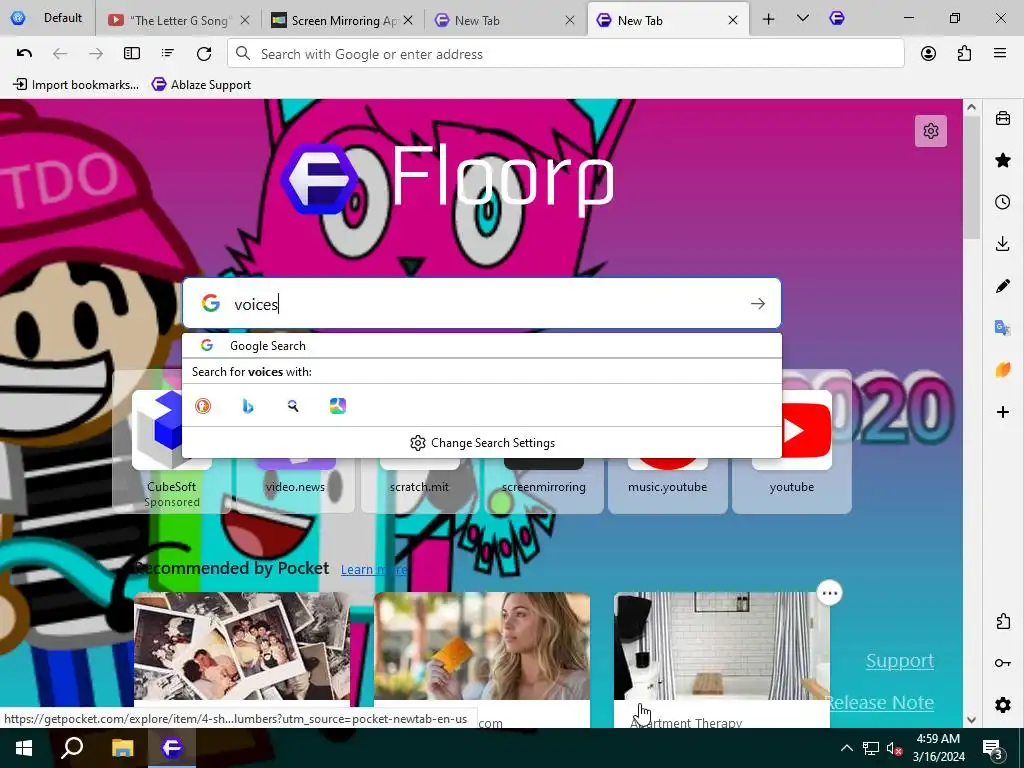Go forward using the forward arrow
Viewport: 1024px width, 768px height.
[96, 54]
